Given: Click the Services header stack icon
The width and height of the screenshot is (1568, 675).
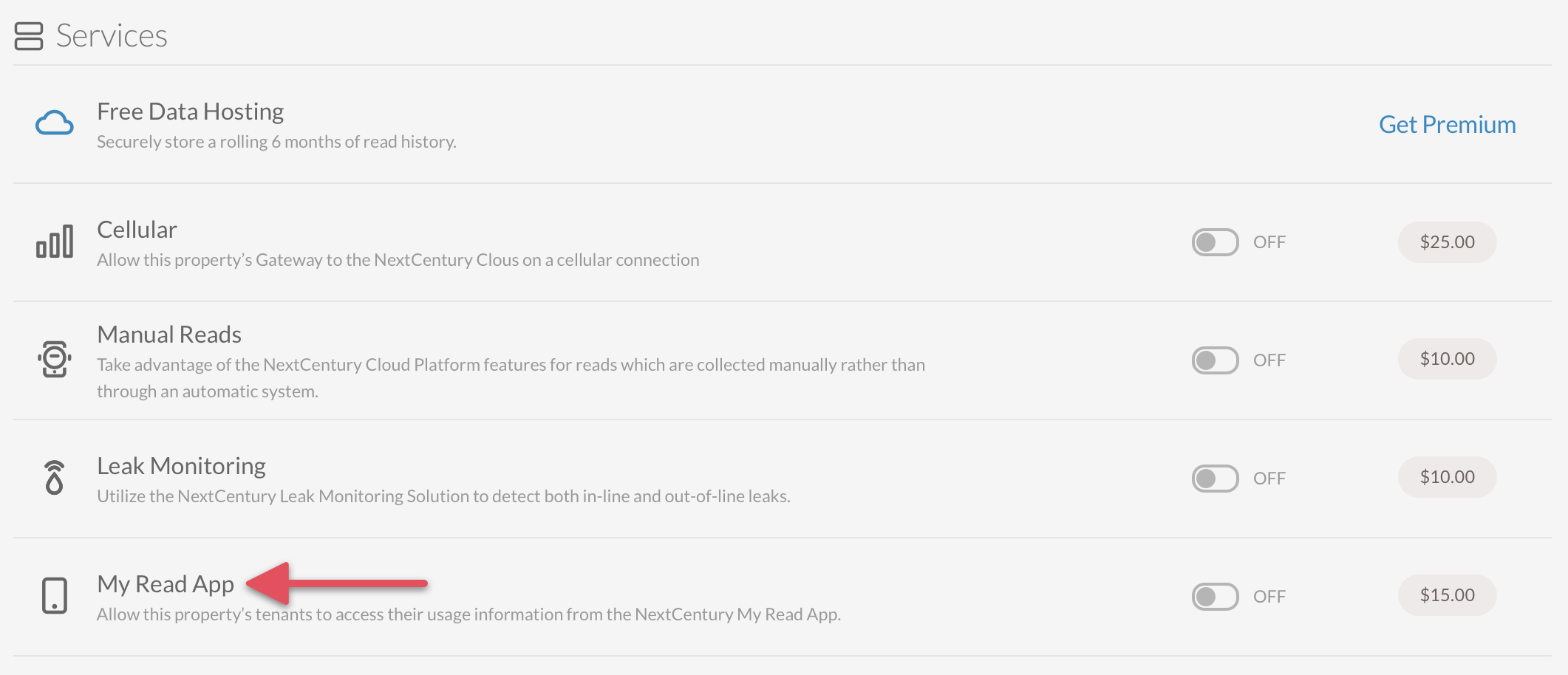Looking at the screenshot, I should coord(29,36).
